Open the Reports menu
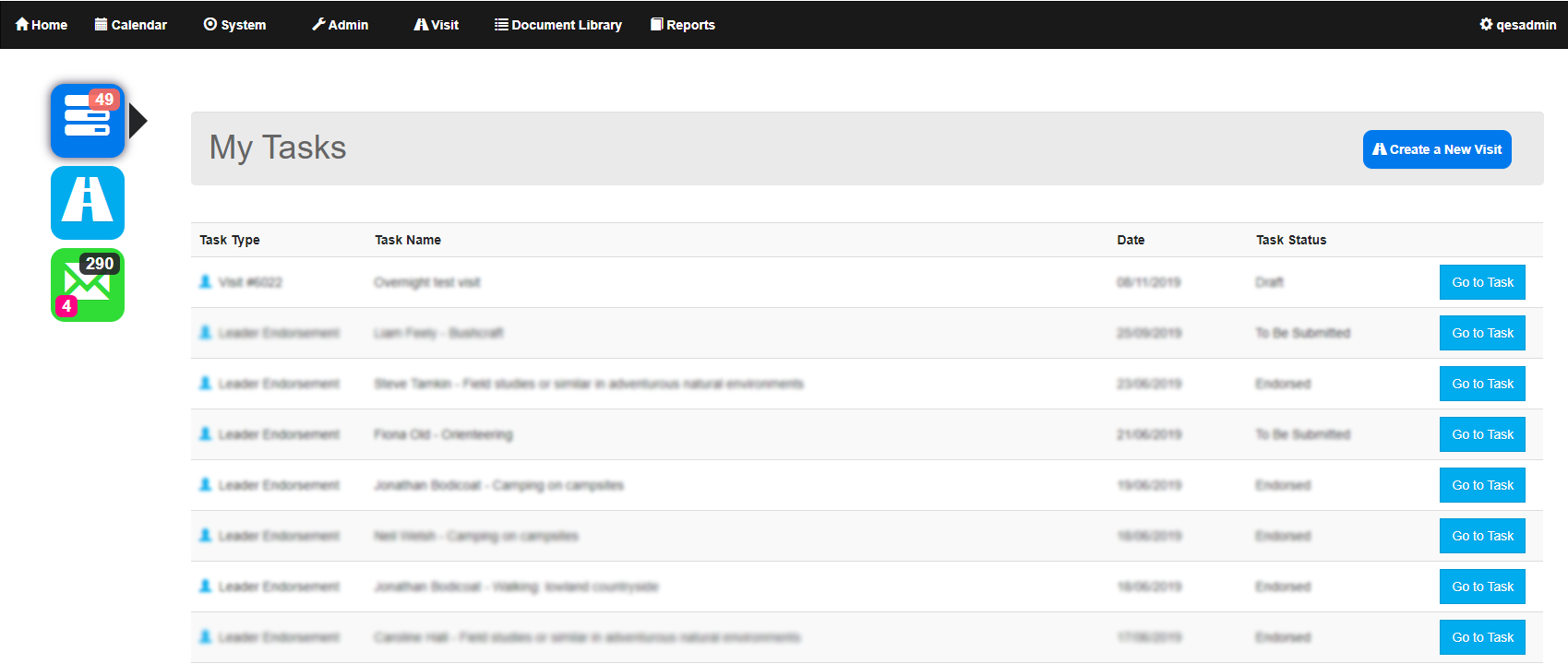1568x664 pixels. tap(683, 25)
